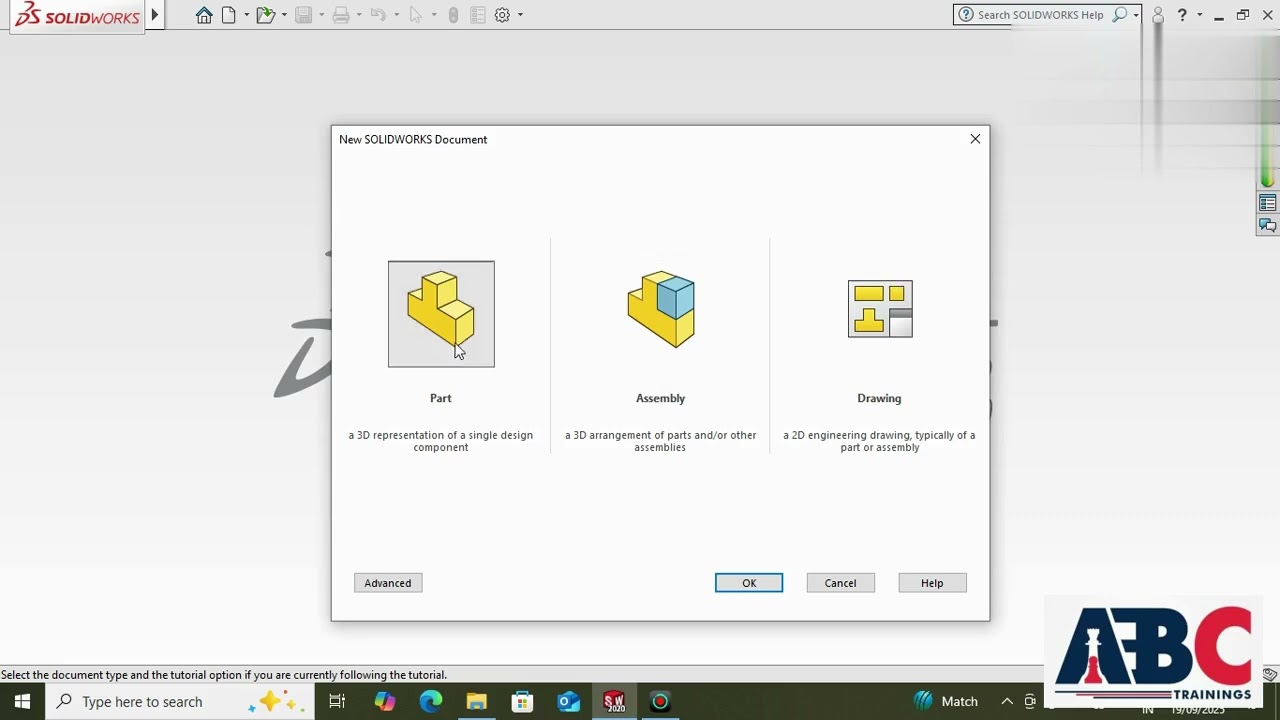1280x720 pixels.
Task: Open the Print dropdown arrow
Action: coord(359,15)
